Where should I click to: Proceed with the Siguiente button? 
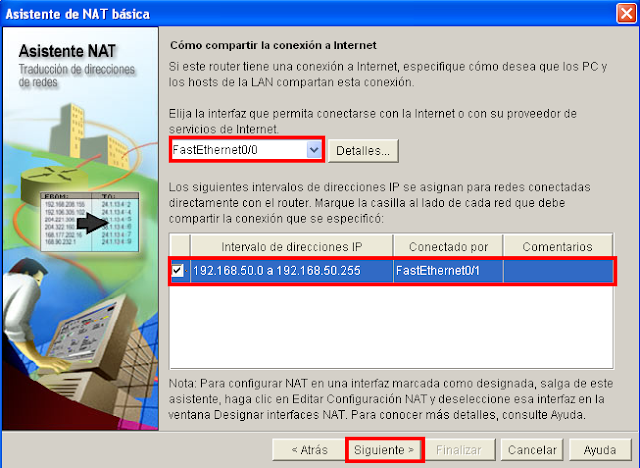384,450
